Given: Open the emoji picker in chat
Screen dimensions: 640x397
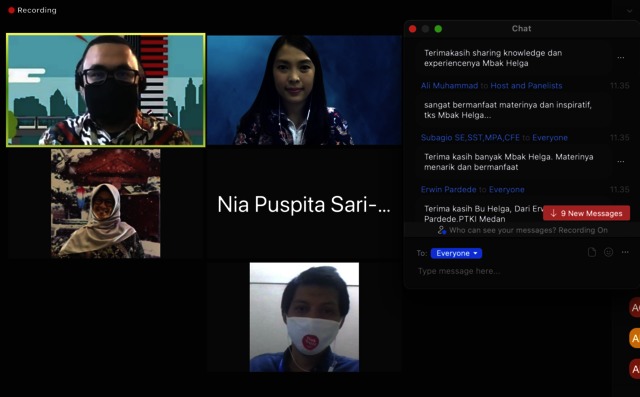Looking at the screenshot, I should click(x=608, y=253).
